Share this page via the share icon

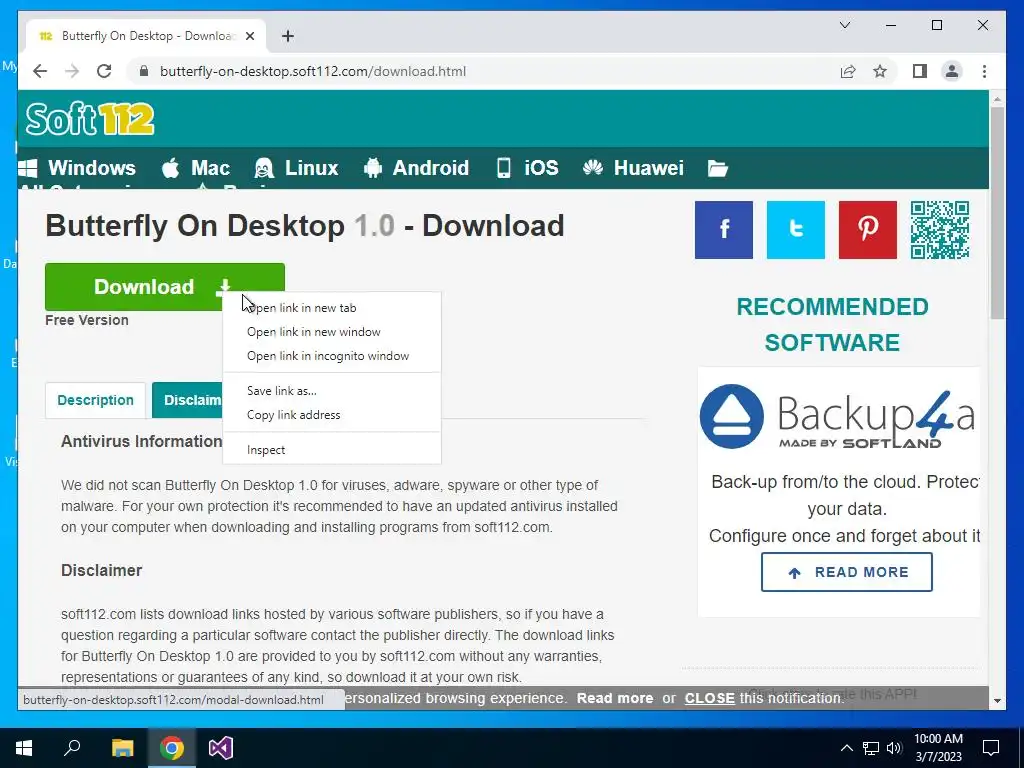tap(848, 71)
